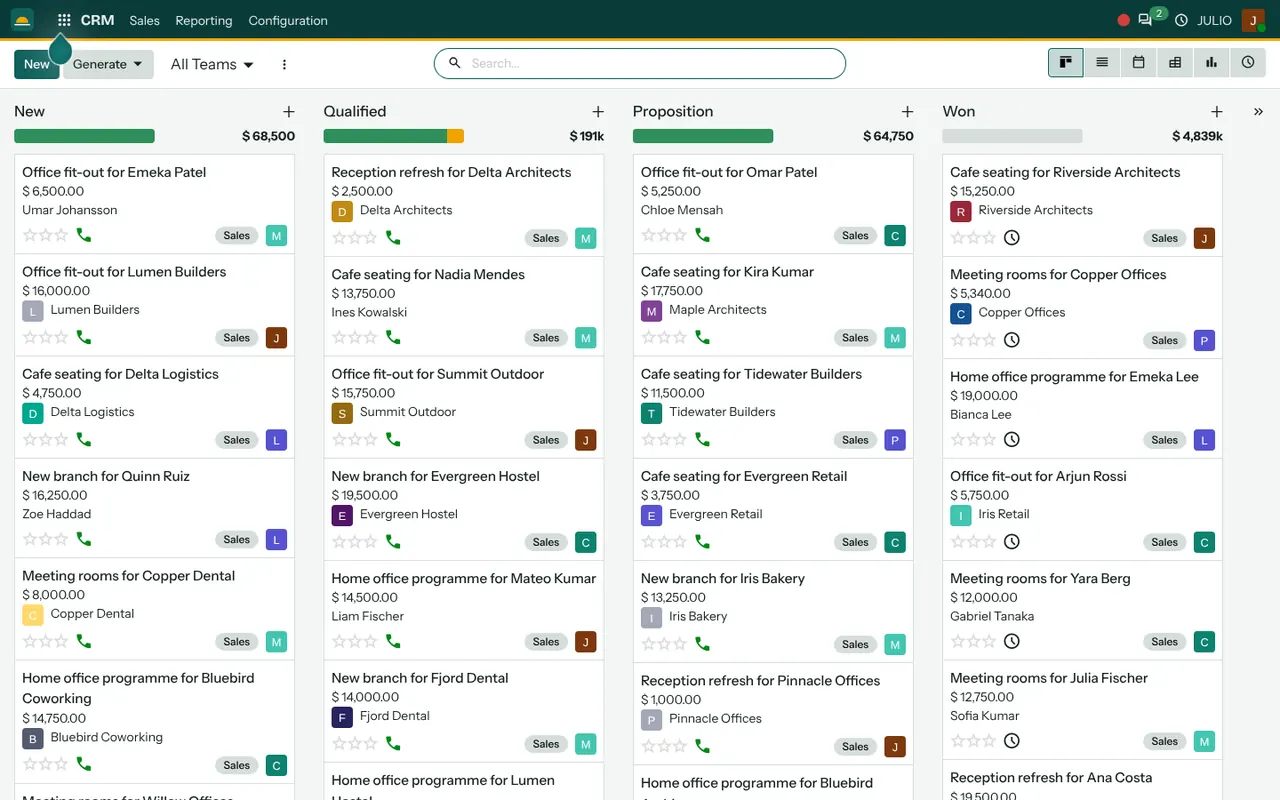
Task: Open Meeting rooms for Julia Fischer lead
Action: pos(1049,678)
